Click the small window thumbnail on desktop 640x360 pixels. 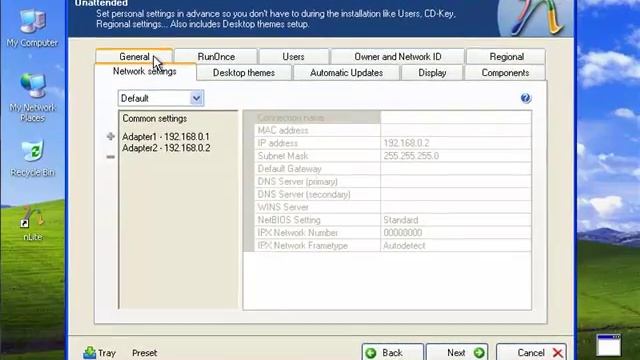609,345
